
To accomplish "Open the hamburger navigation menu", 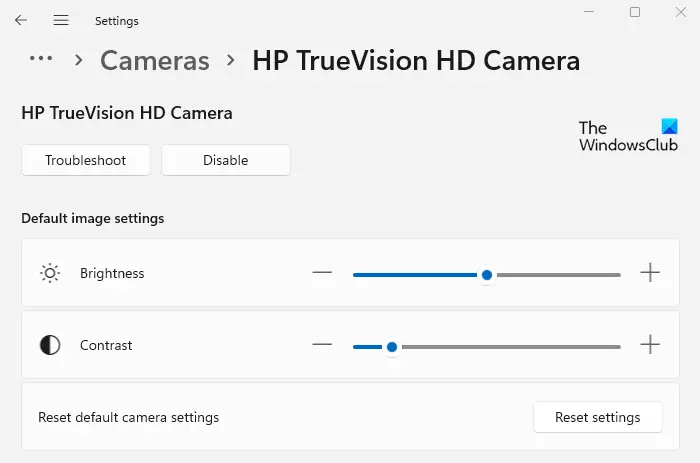I will pos(61,20).
